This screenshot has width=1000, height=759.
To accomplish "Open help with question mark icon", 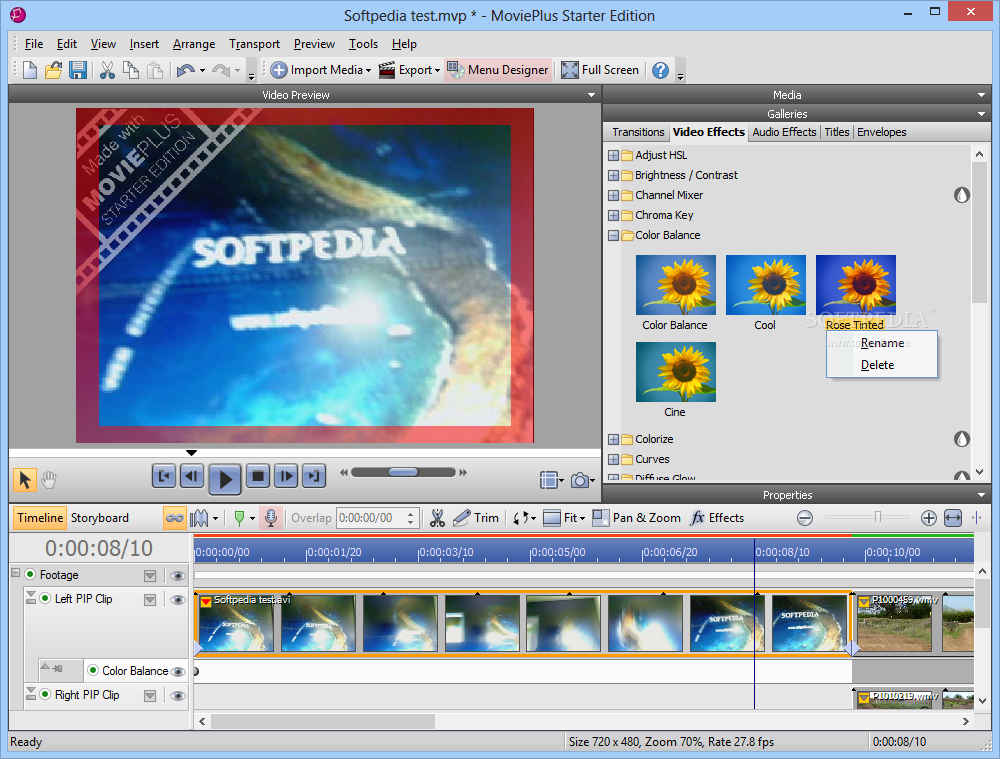I will point(661,70).
